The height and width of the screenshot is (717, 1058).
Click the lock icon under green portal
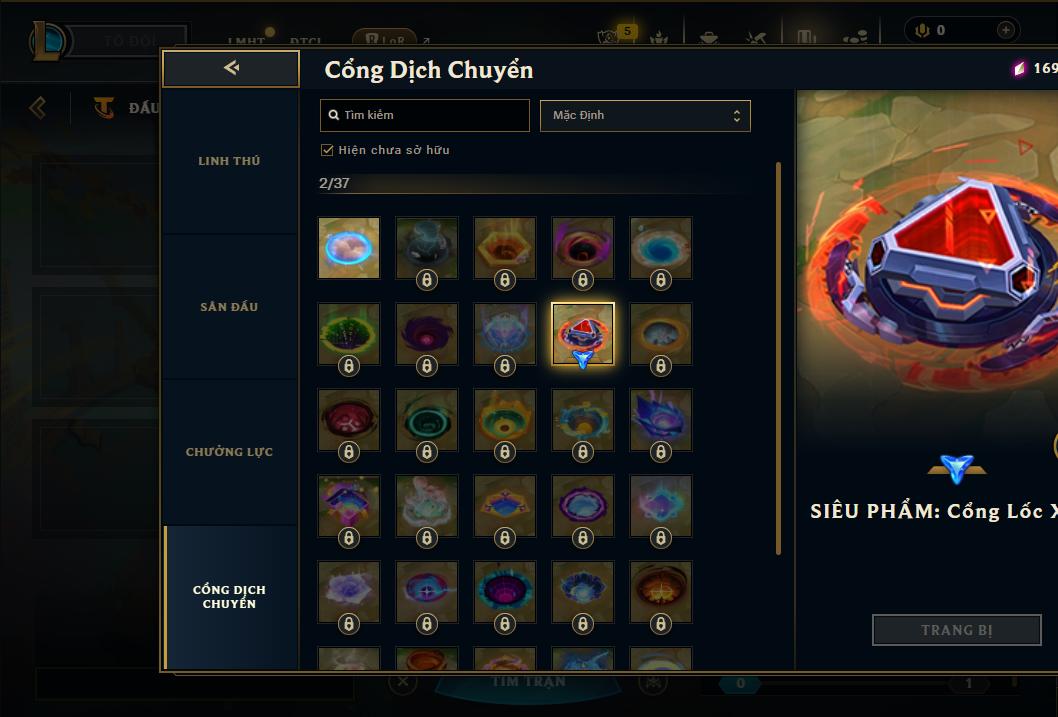349,366
